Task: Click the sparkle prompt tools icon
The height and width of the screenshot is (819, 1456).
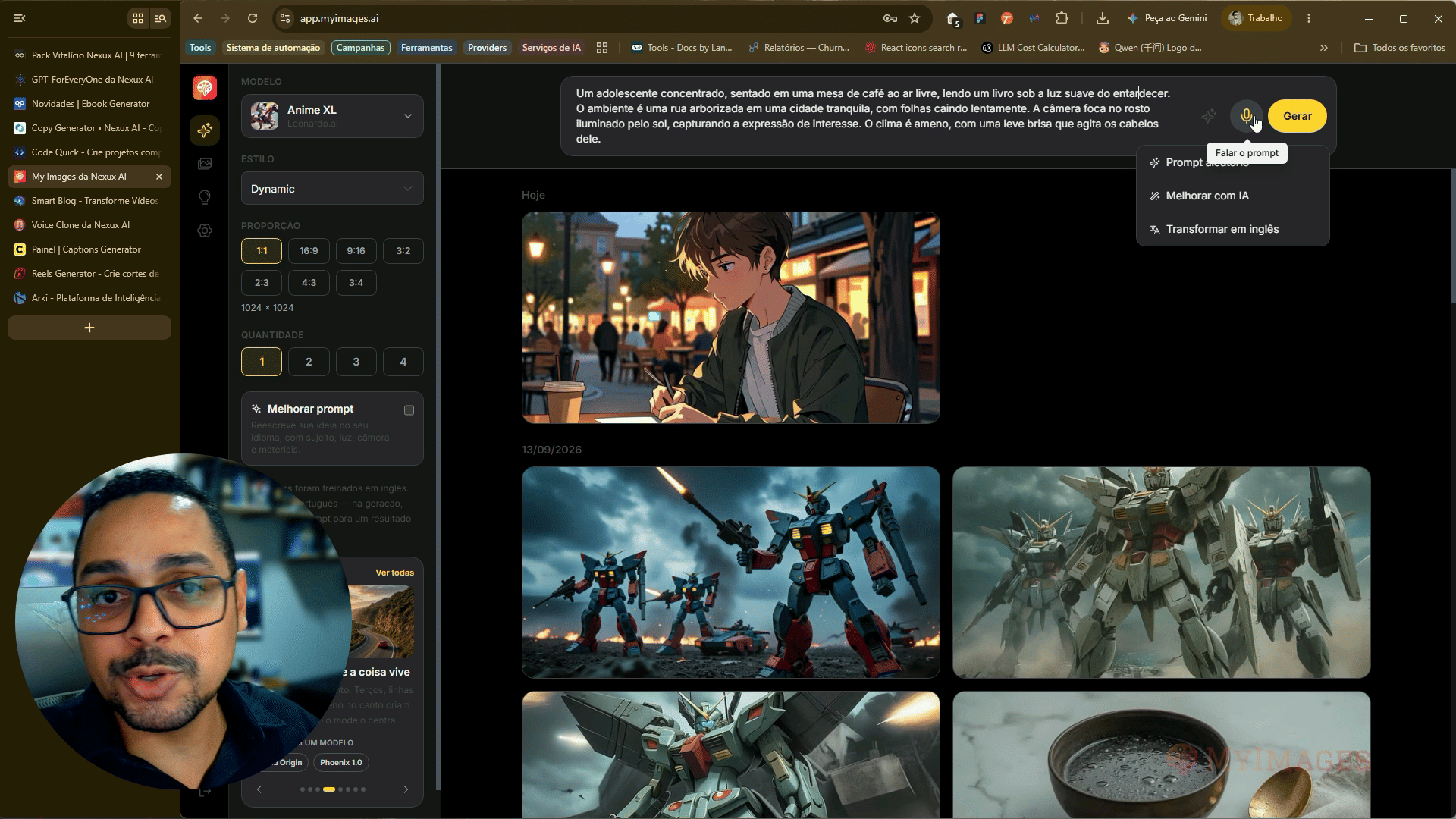Action: point(1209,116)
